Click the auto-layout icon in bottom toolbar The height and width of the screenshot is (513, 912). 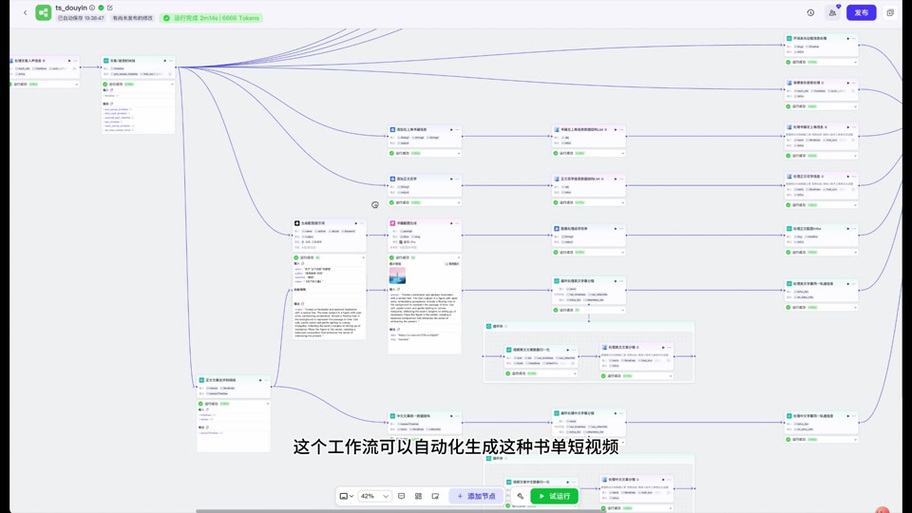(x=418, y=496)
